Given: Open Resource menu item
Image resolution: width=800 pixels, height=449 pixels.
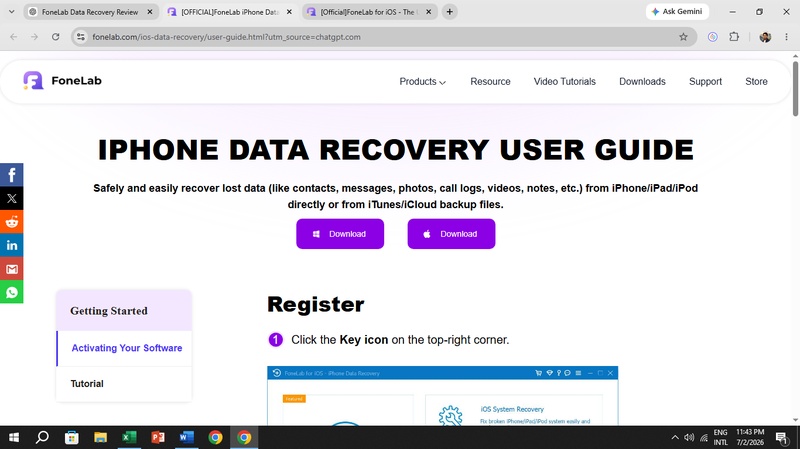Looking at the screenshot, I should [490, 82].
